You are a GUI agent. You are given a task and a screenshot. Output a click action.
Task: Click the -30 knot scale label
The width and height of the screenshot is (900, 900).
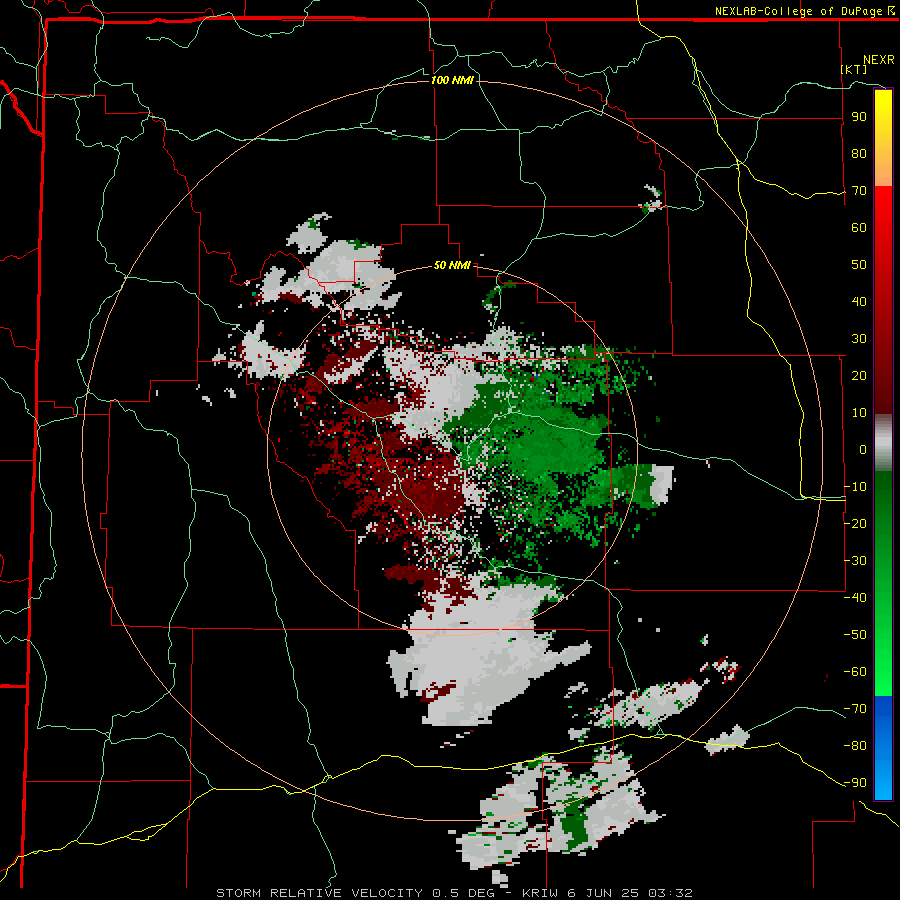pos(855,561)
